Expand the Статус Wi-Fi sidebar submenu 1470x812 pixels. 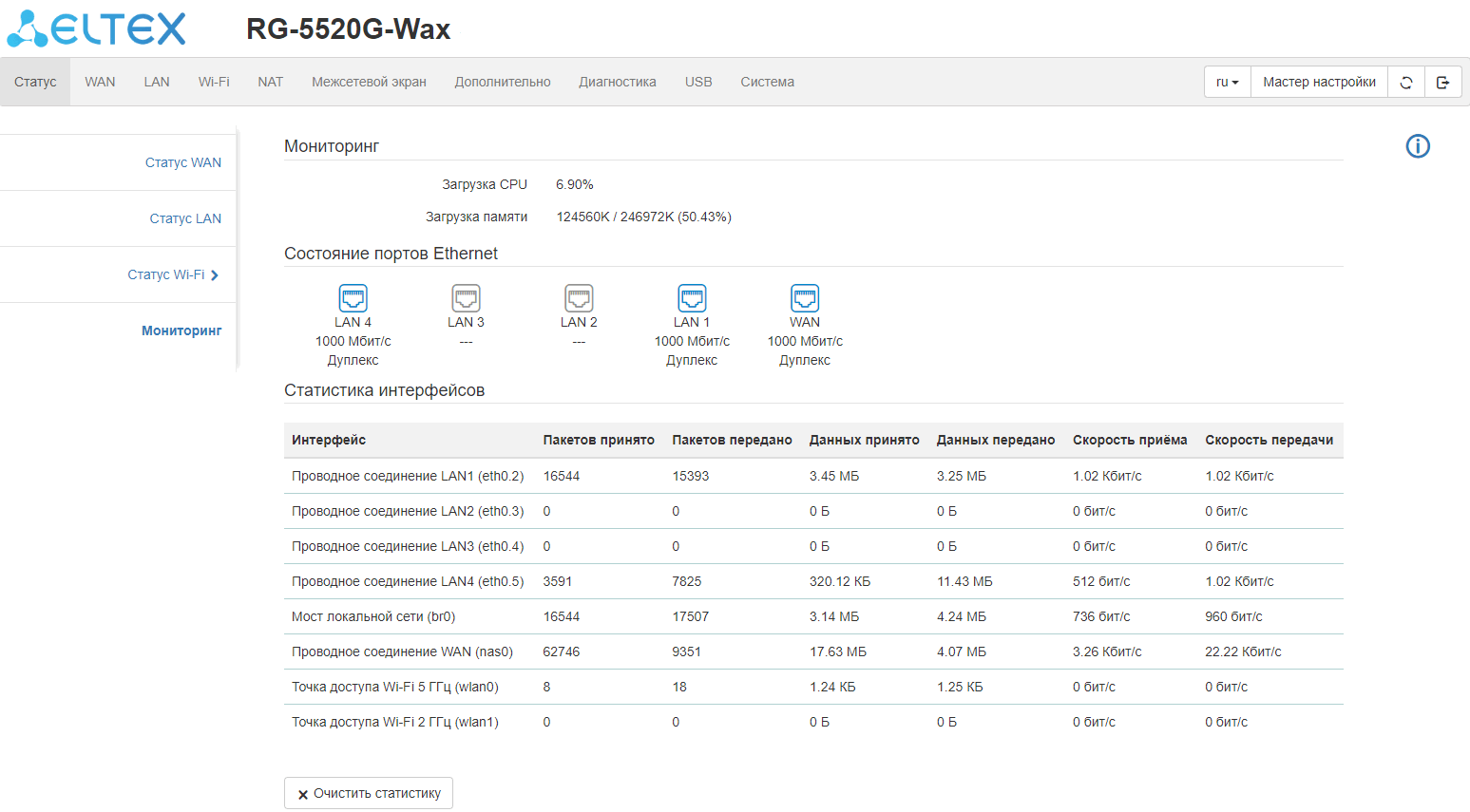point(173,274)
